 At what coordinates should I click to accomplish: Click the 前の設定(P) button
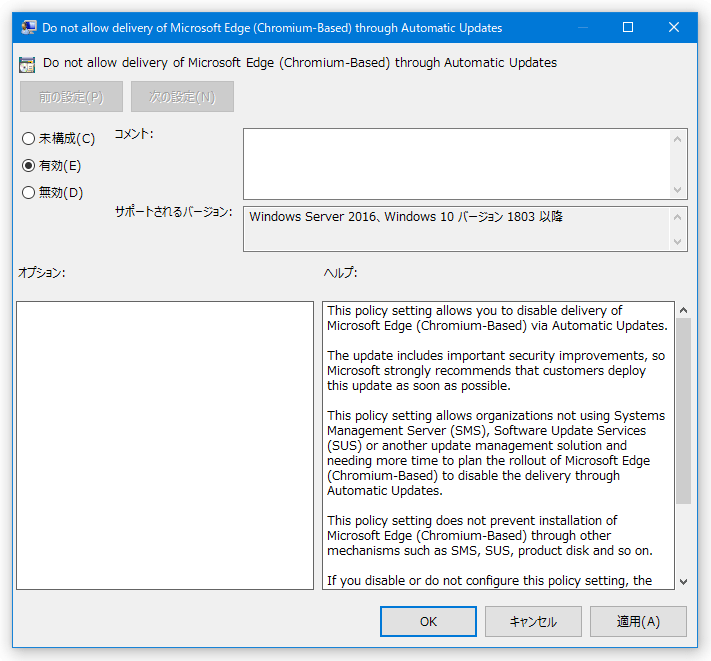point(71,97)
